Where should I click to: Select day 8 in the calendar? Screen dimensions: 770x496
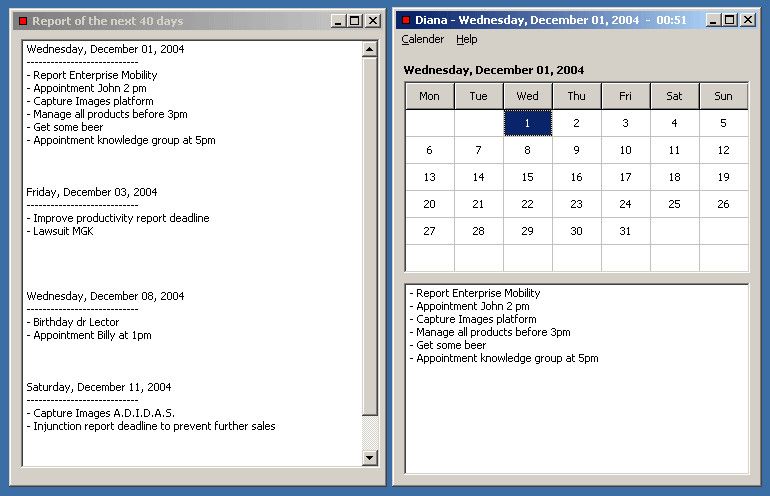click(527, 150)
